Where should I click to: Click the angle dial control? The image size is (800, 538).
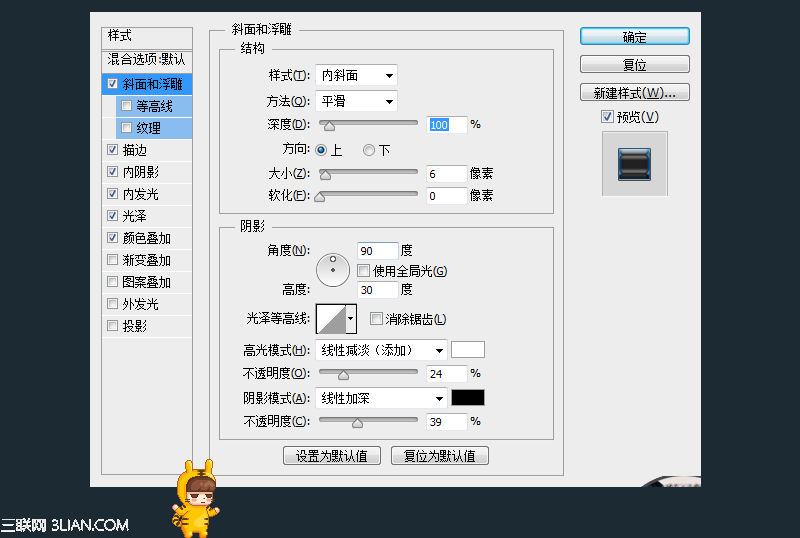click(333, 270)
